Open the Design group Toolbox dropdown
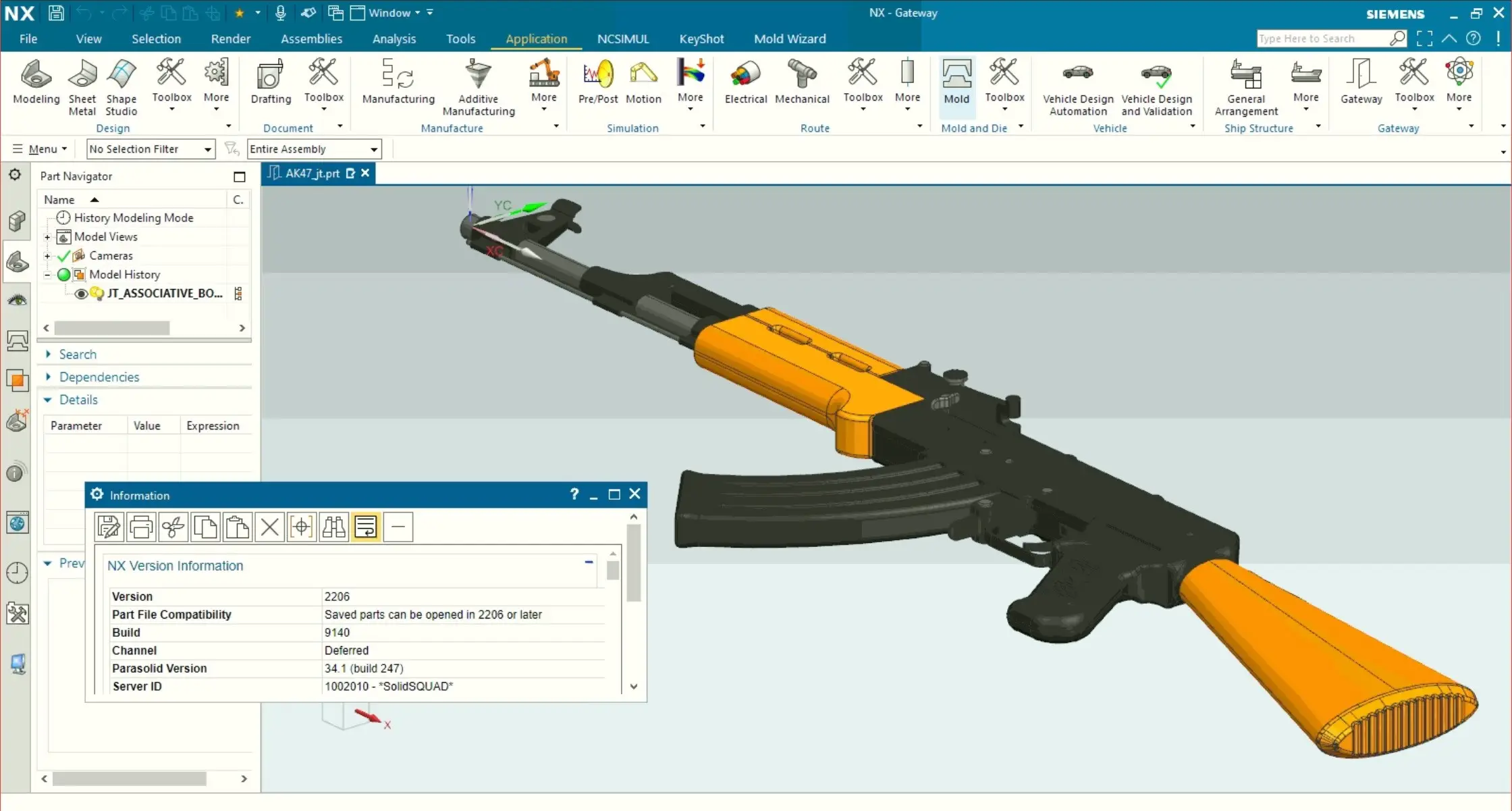The image size is (1512, 811). click(171, 86)
